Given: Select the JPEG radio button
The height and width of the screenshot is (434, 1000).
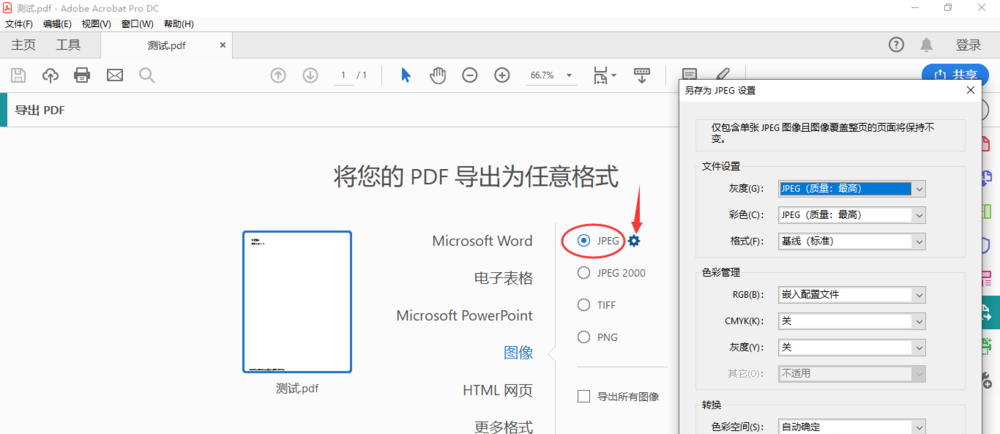Looking at the screenshot, I should point(583,241).
